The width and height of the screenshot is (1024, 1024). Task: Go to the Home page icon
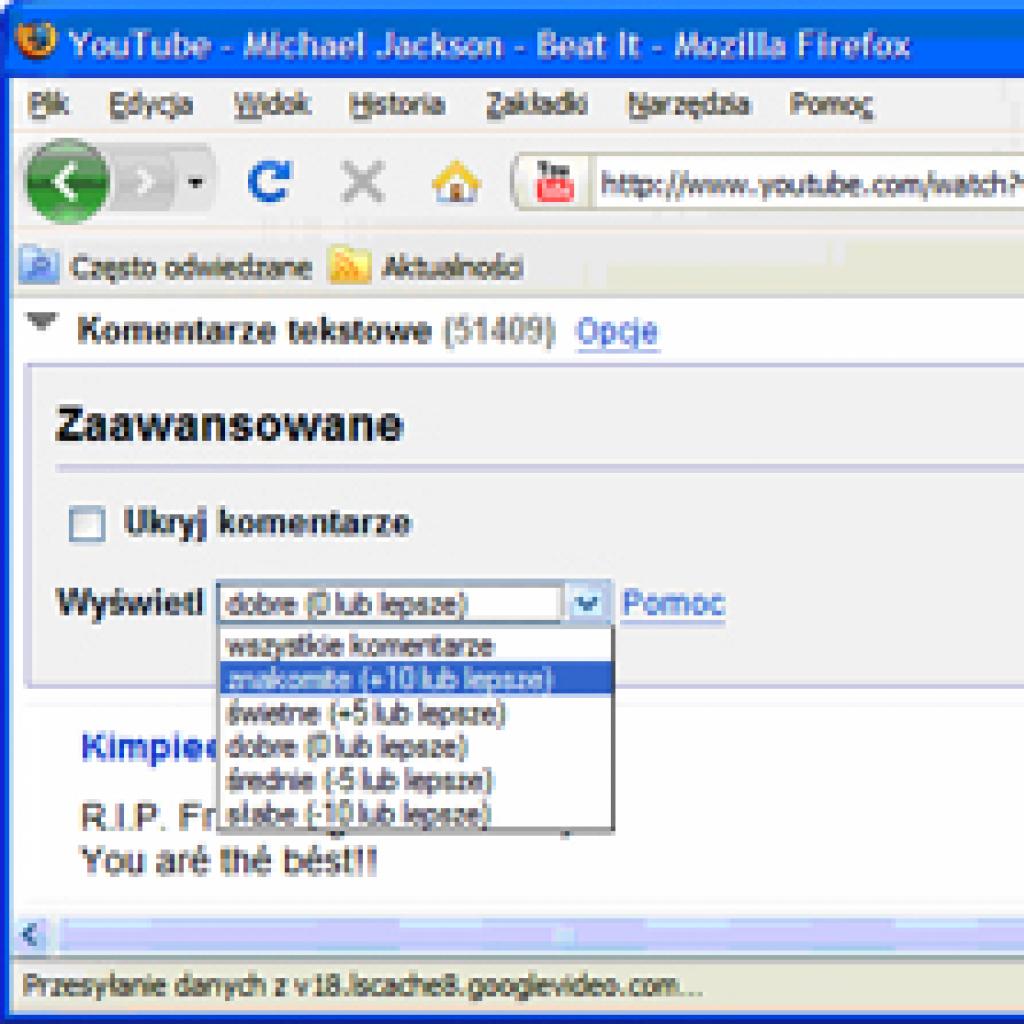coord(456,181)
